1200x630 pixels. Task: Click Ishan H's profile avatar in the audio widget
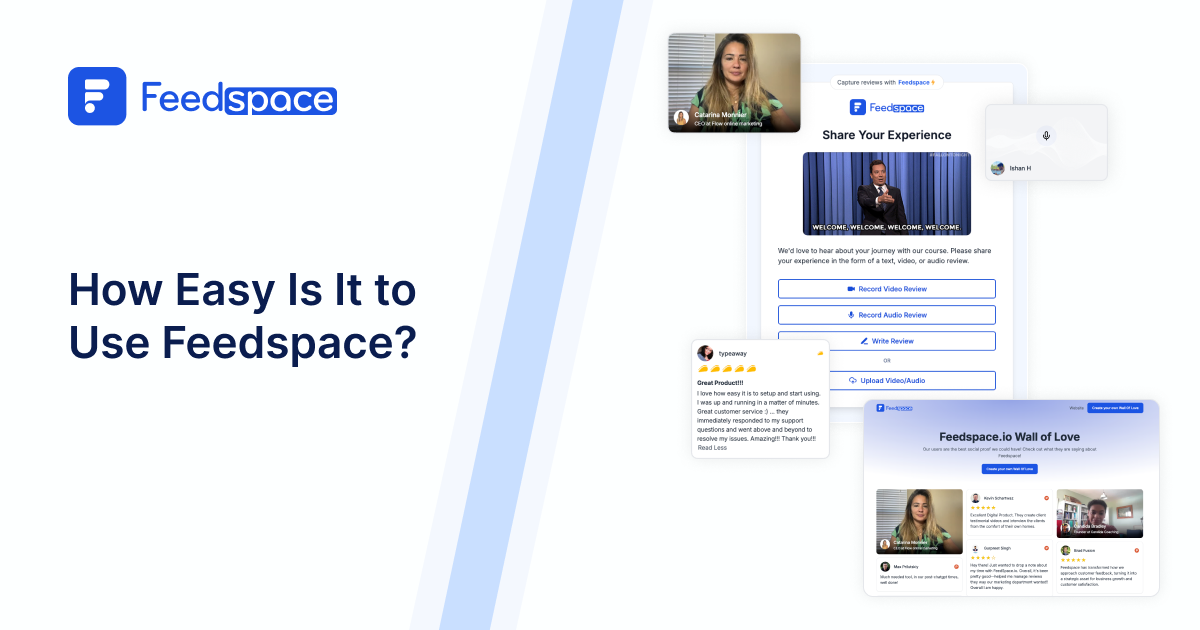tap(998, 168)
